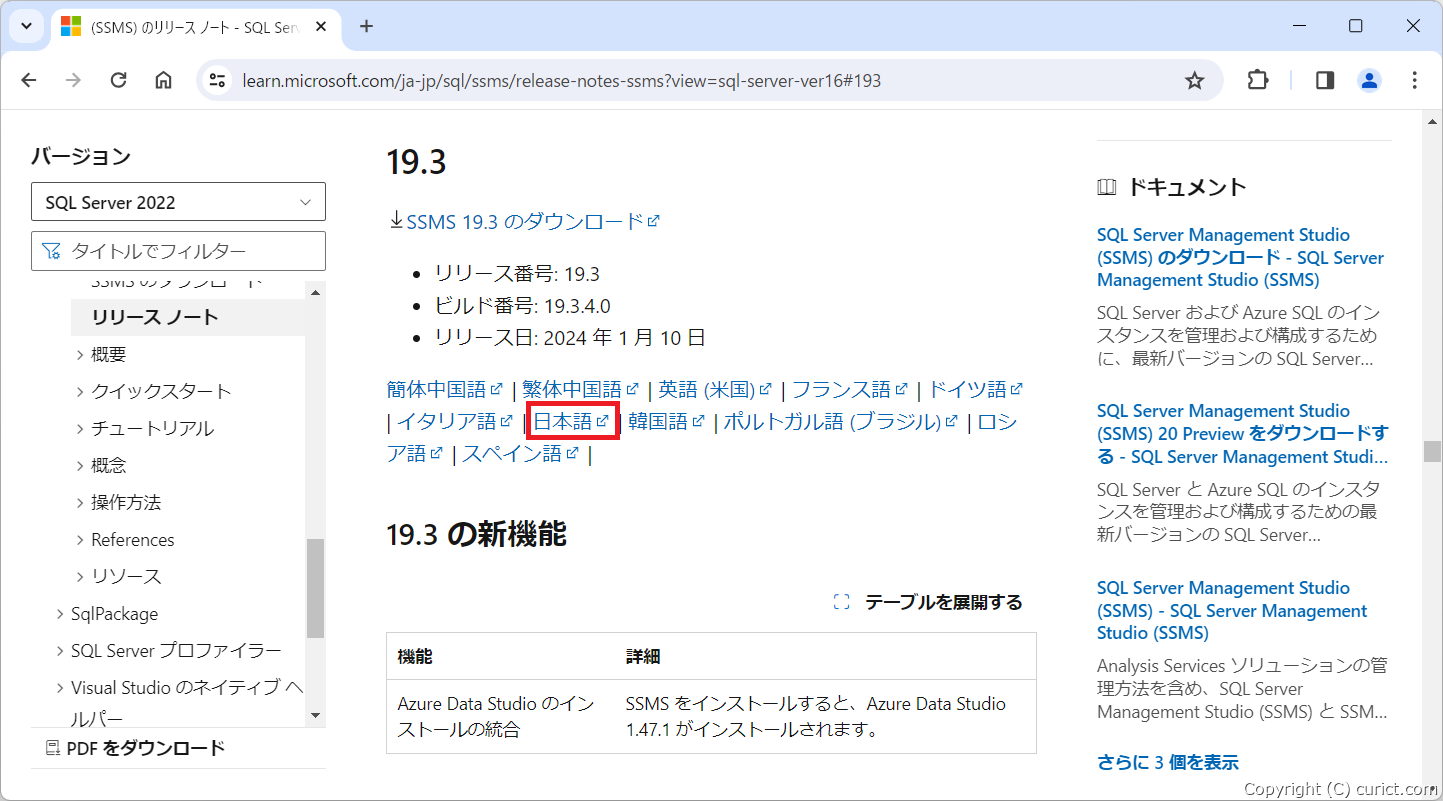Open the ドイツ語 download link
Image resolution: width=1443 pixels, height=801 pixels.
pos(976,389)
